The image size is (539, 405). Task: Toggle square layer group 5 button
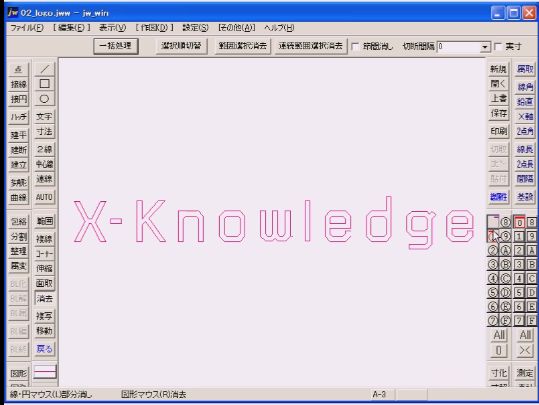coord(519,293)
